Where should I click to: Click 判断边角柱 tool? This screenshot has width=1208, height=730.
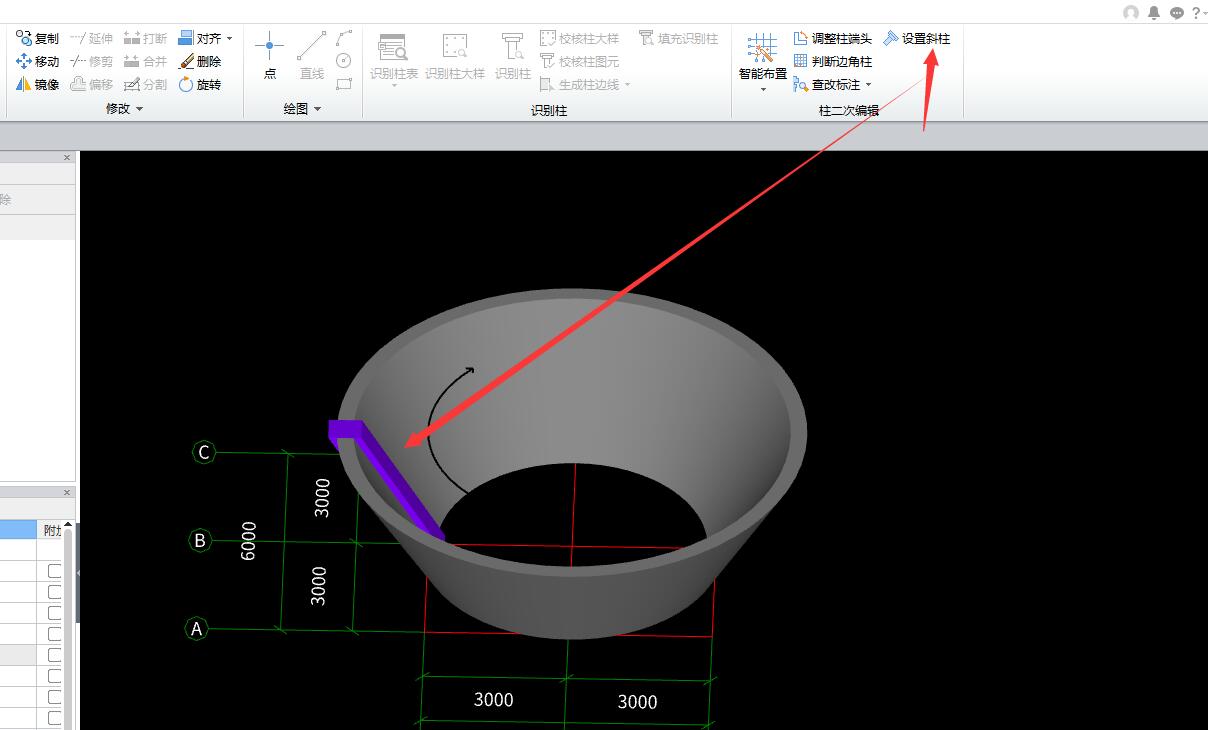[833, 61]
